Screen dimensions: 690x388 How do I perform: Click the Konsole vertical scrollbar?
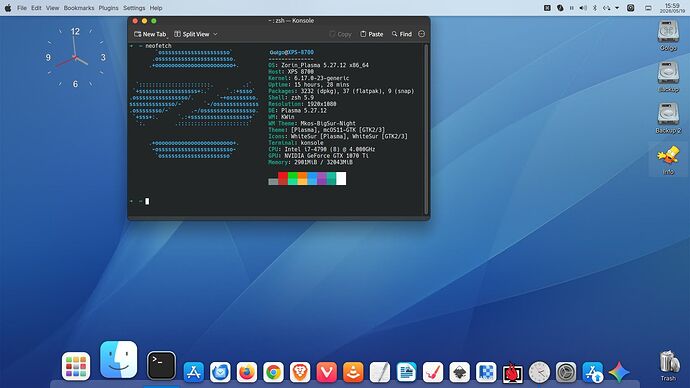tap(426, 129)
